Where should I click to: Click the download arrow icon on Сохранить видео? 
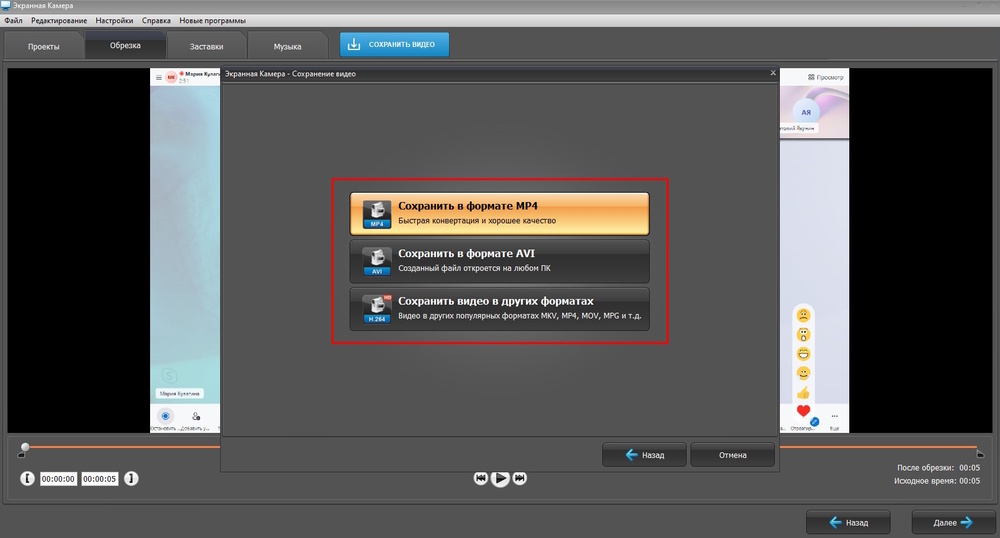click(x=354, y=45)
